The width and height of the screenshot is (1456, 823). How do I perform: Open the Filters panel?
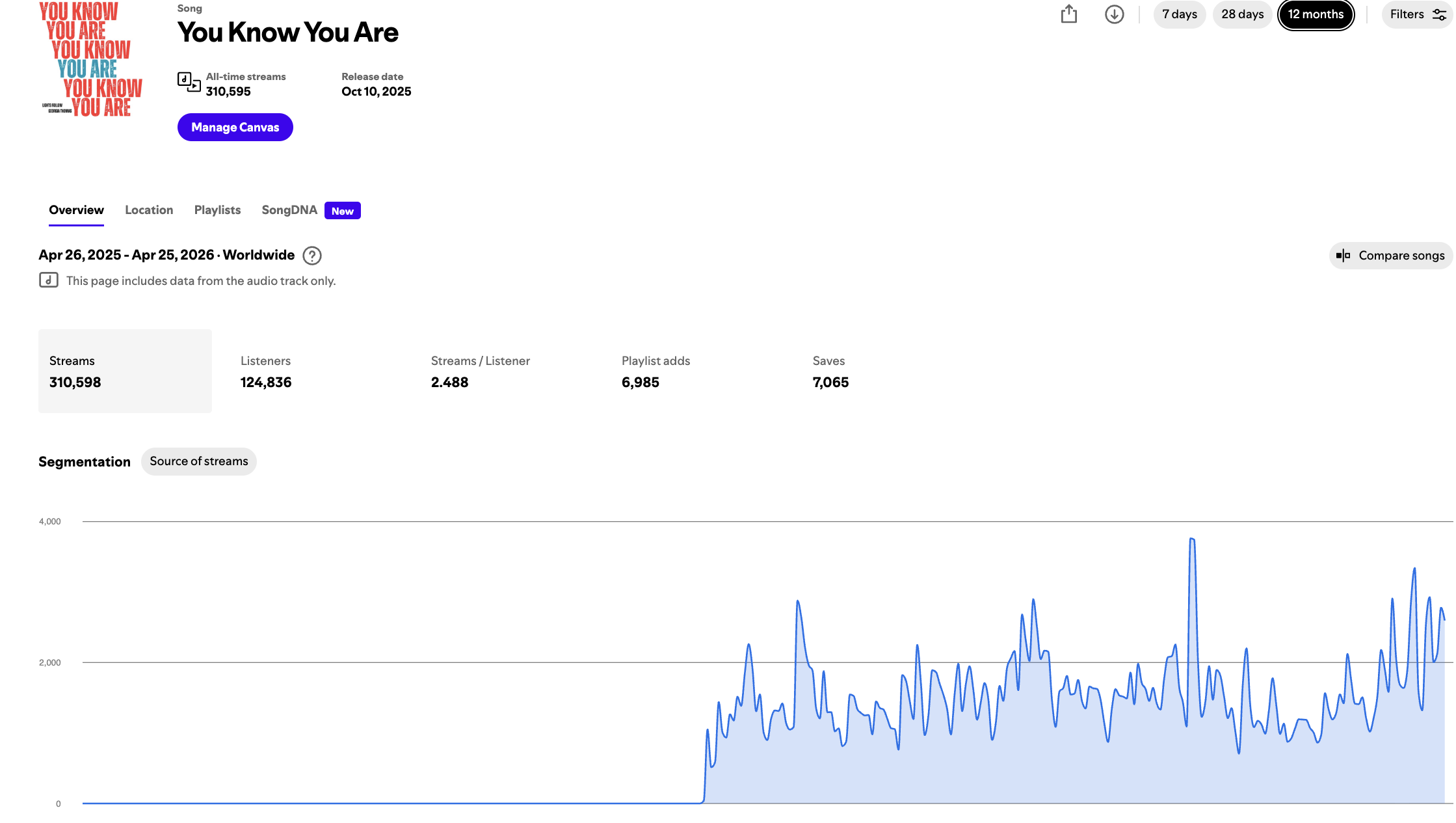coord(1407,14)
